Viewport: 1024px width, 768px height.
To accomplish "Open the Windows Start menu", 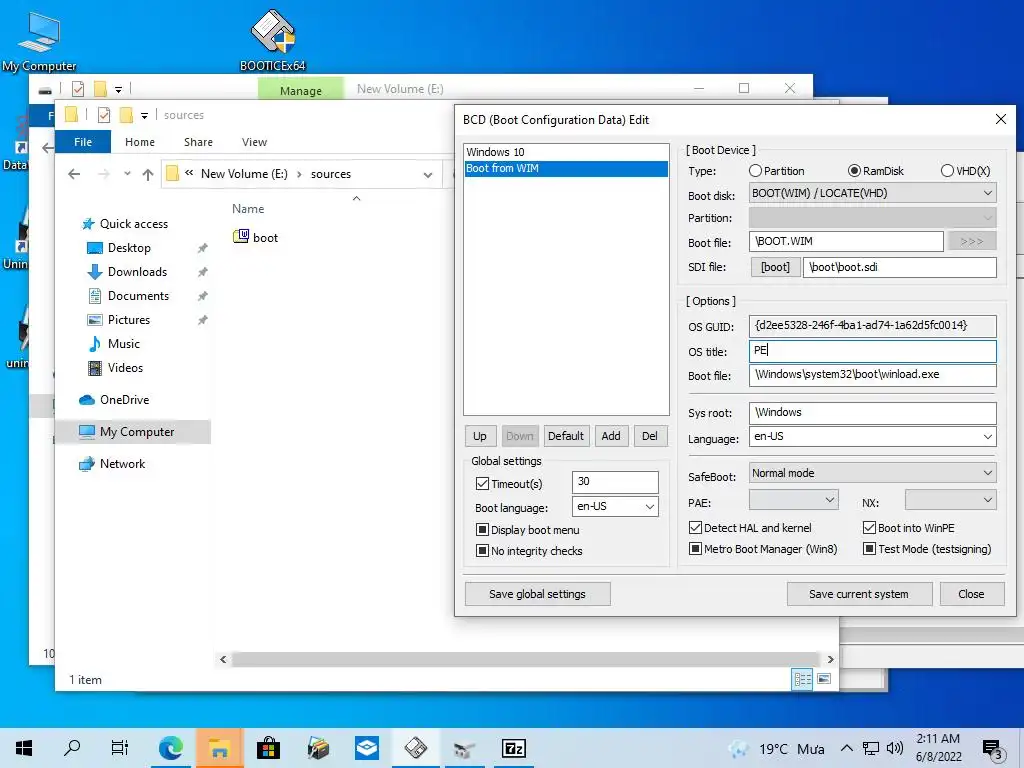I will pyautogui.click(x=24, y=748).
